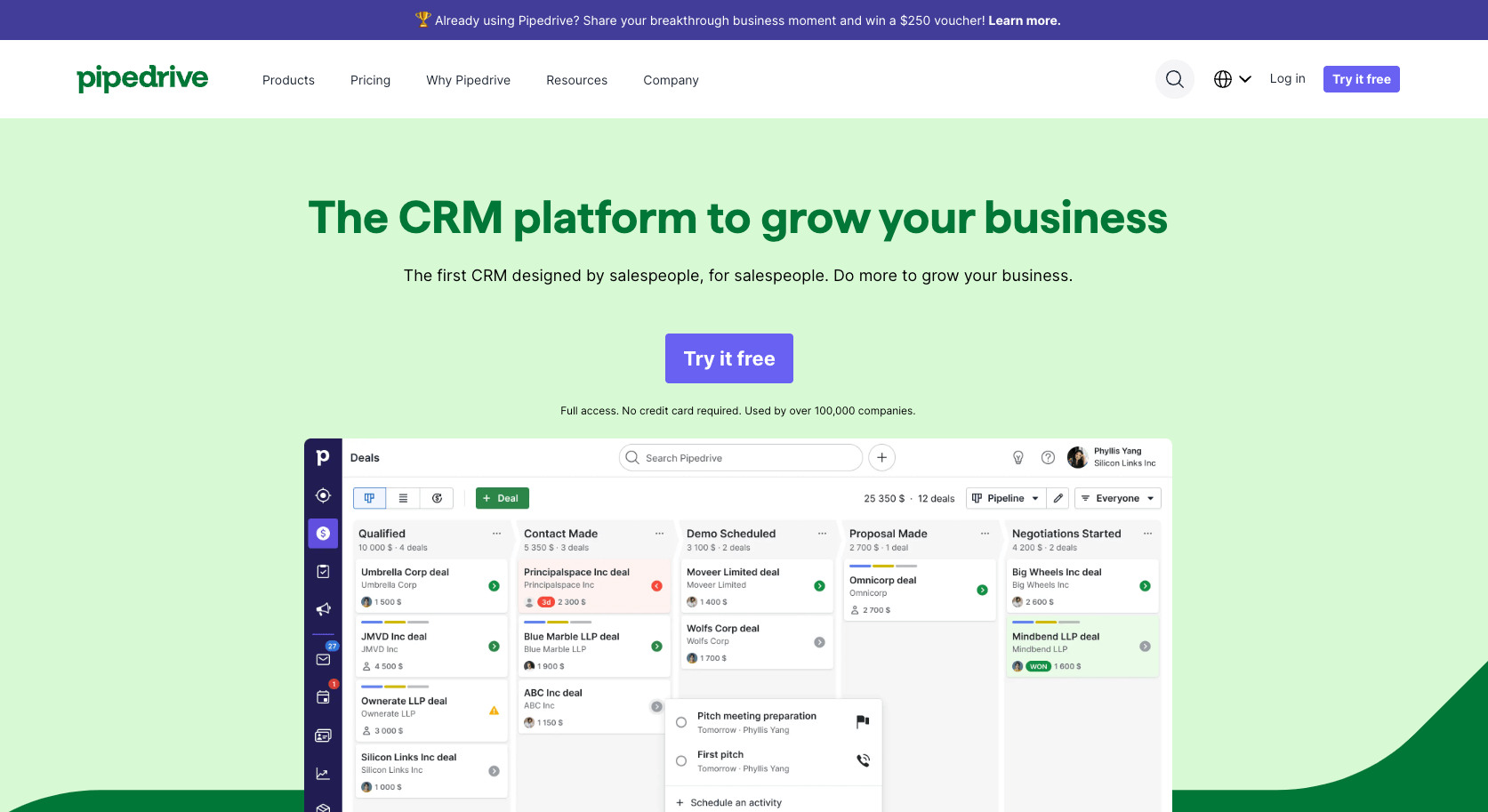Screen dimensions: 1488x812
Task: Click the Pipedrive P sidebar logo
Action: click(x=323, y=457)
